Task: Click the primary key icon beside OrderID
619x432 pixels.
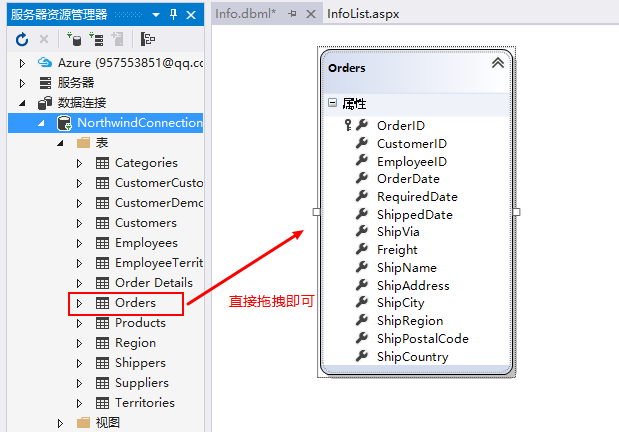Action: coord(348,125)
